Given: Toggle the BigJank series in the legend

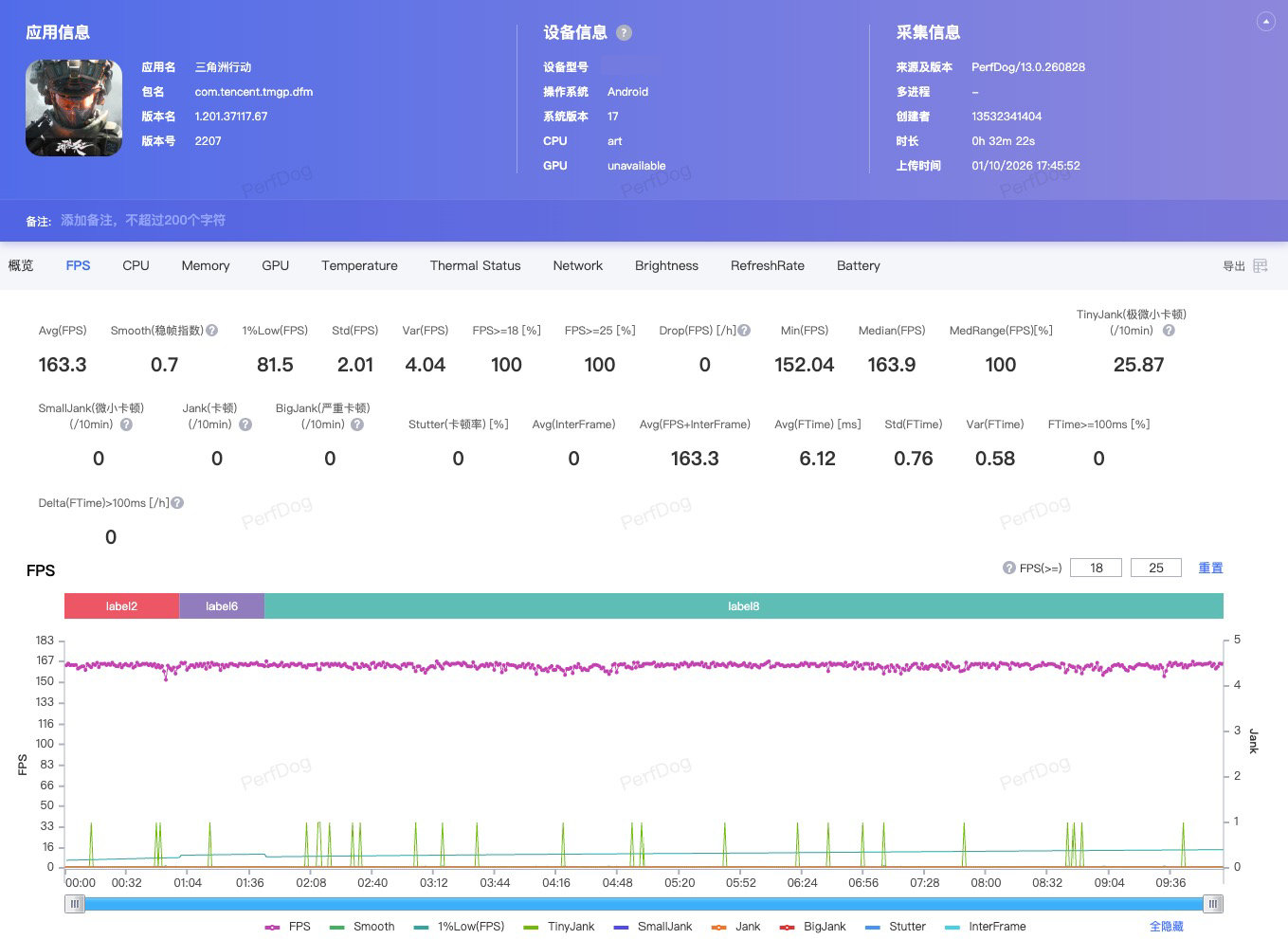Looking at the screenshot, I should coord(812,927).
